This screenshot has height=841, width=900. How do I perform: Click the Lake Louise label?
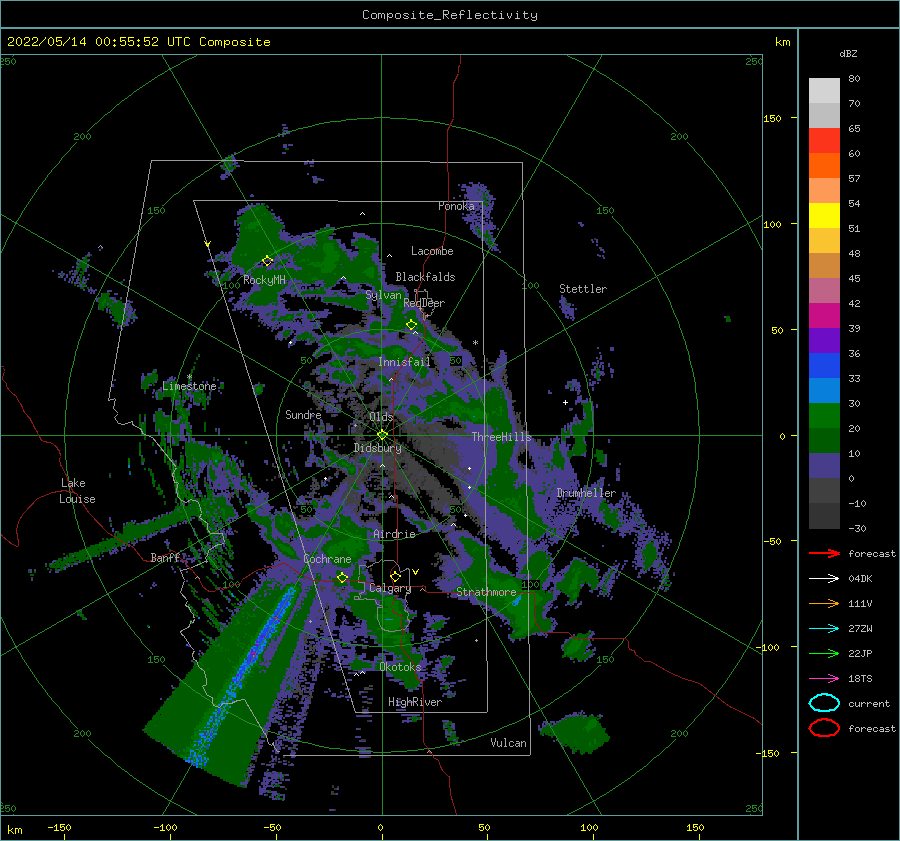pyautogui.click(x=77, y=491)
